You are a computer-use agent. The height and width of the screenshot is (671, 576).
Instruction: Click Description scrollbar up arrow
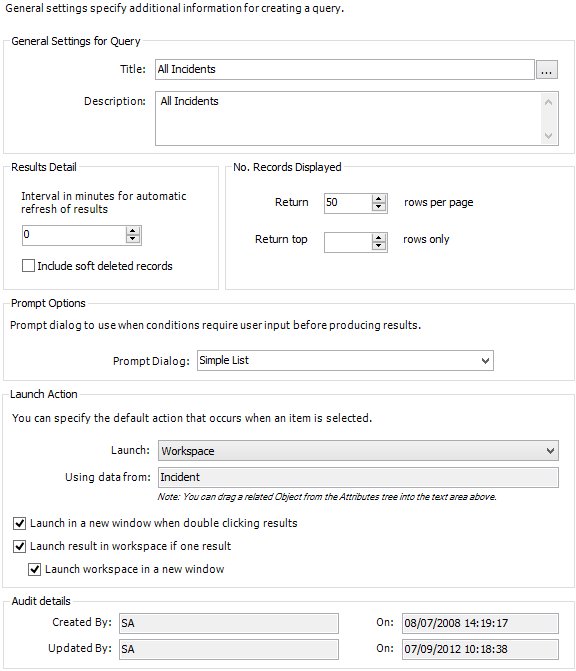click(x=549, y=102)
